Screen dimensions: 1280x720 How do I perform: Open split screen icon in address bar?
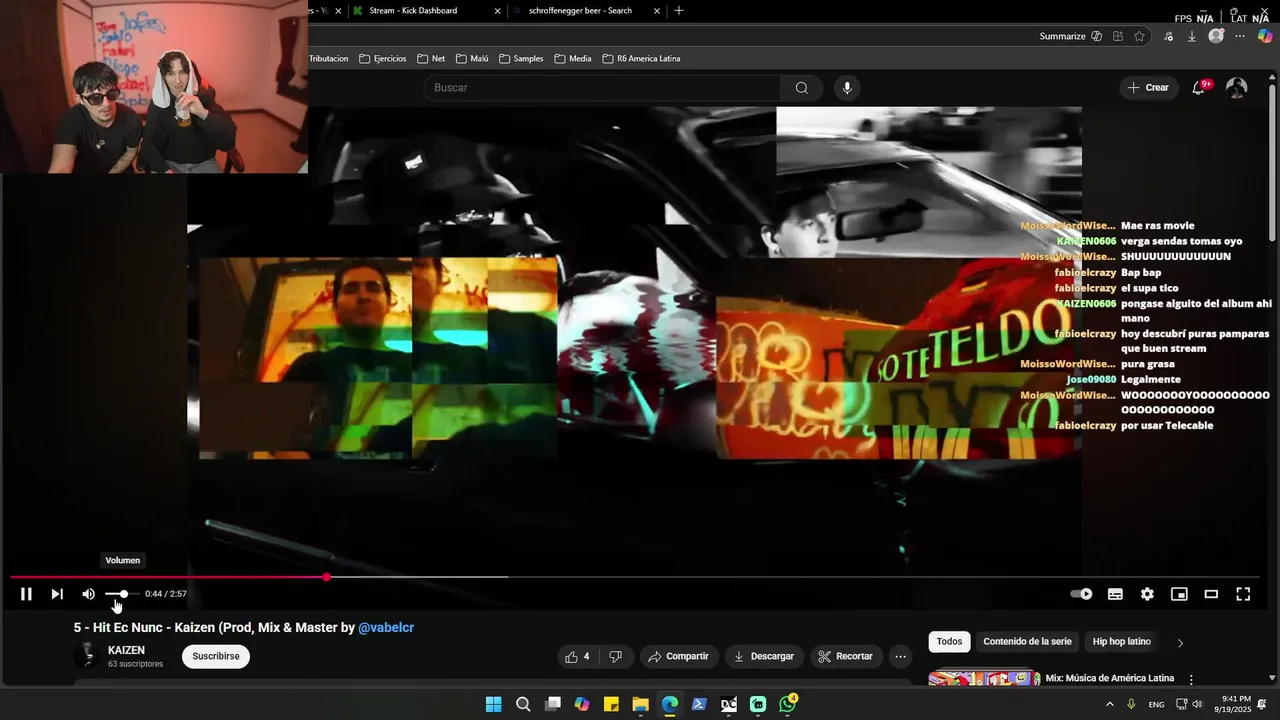pos(1118,36)
